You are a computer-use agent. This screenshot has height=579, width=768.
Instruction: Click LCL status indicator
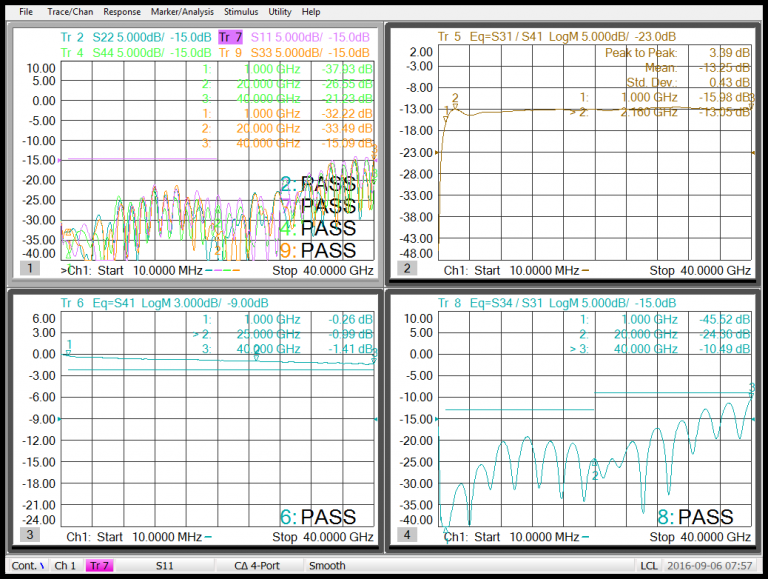click(x=648, y=566)
